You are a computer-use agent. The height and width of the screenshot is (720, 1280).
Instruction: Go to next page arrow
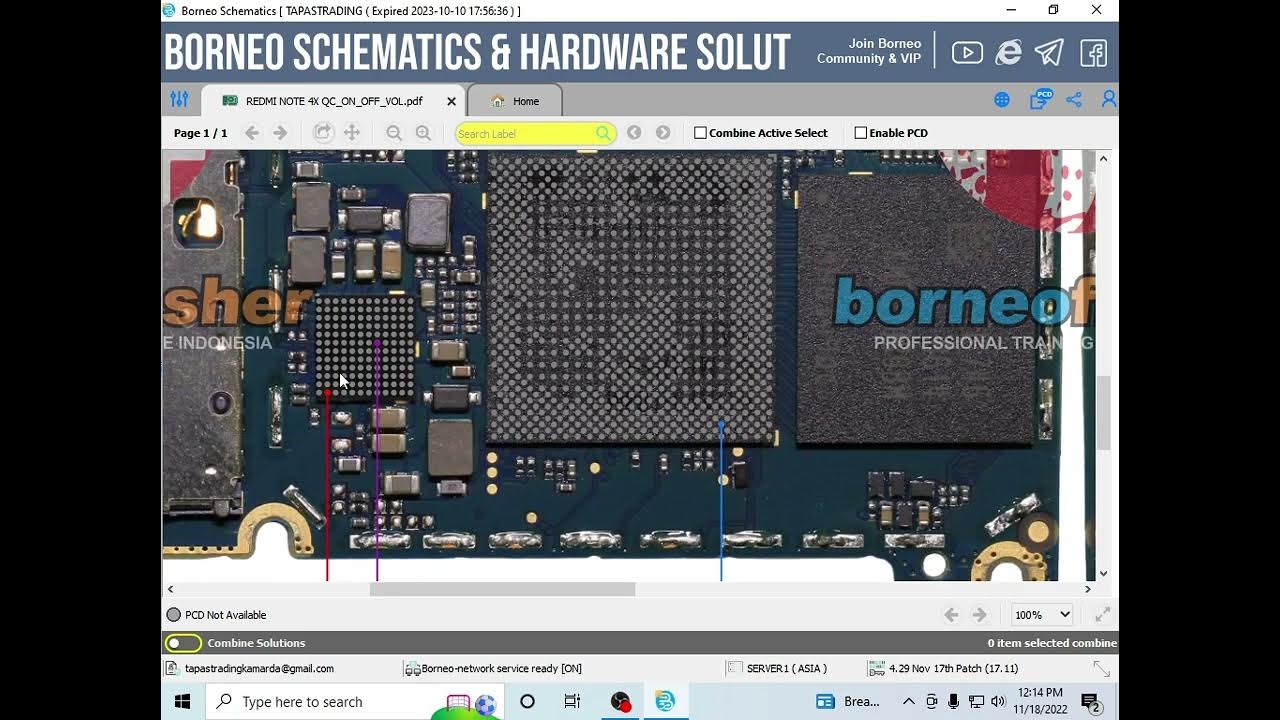[x=280, y=133]
